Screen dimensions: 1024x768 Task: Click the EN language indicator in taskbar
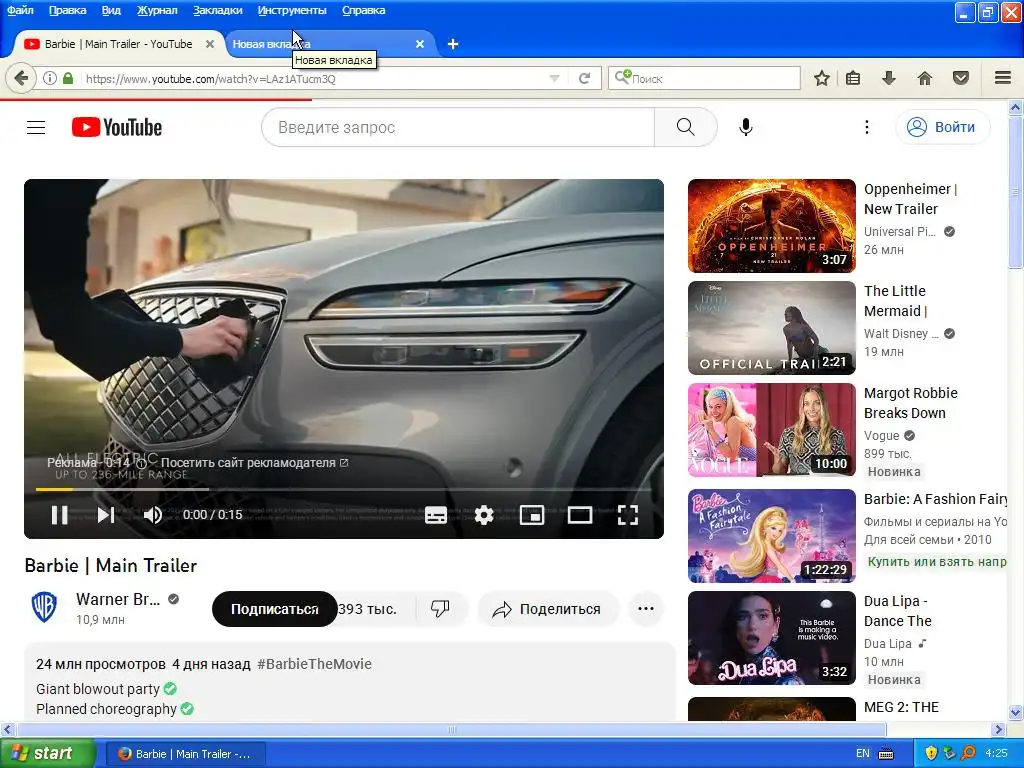[x=863, y=754]
